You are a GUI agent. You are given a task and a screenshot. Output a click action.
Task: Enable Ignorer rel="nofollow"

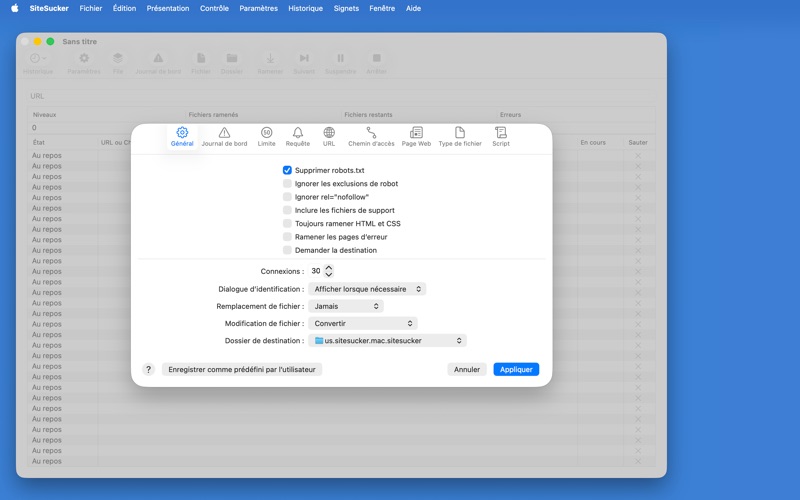pyautogui.click(x=287, y=197)
